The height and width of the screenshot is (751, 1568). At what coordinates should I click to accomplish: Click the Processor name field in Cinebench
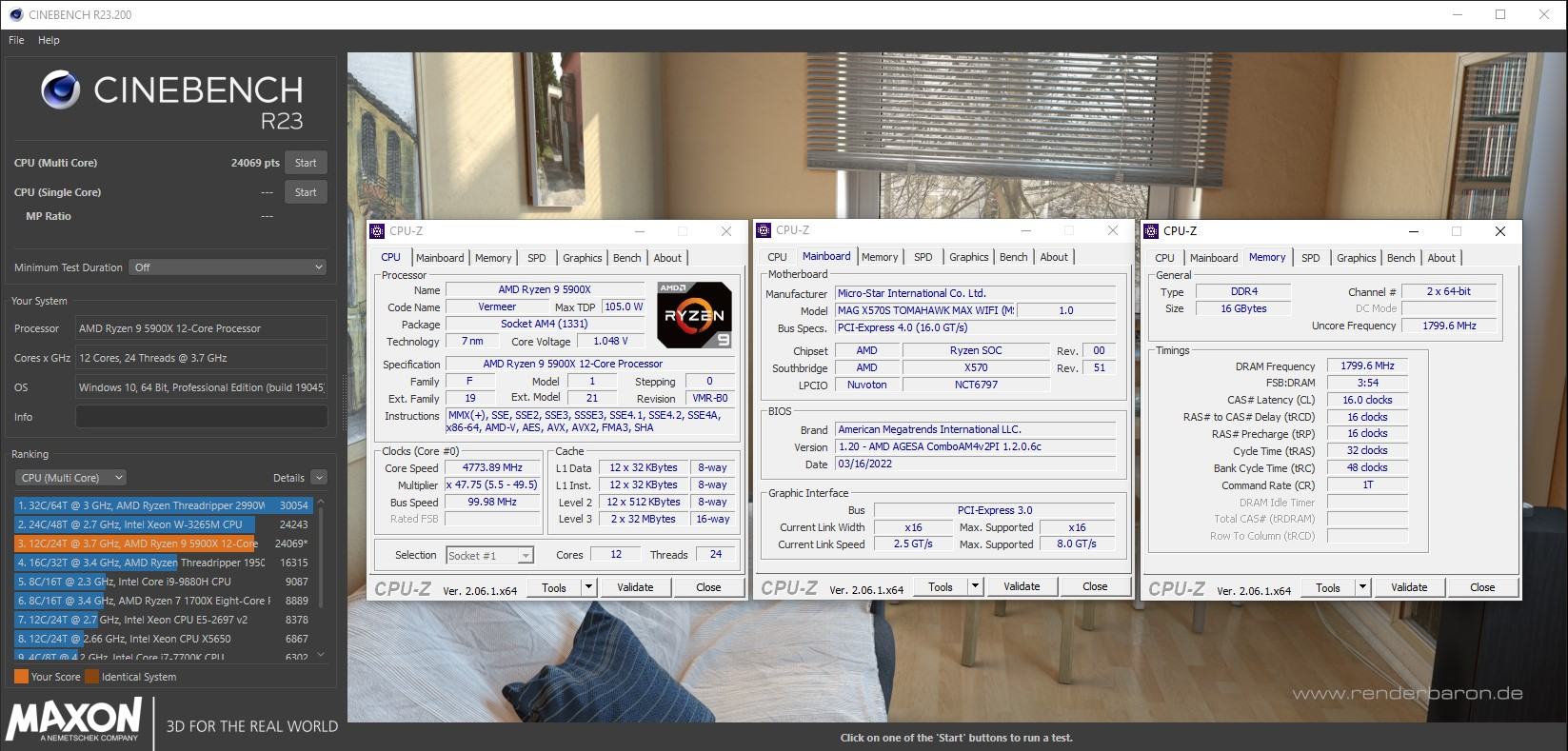pos(201,328)
